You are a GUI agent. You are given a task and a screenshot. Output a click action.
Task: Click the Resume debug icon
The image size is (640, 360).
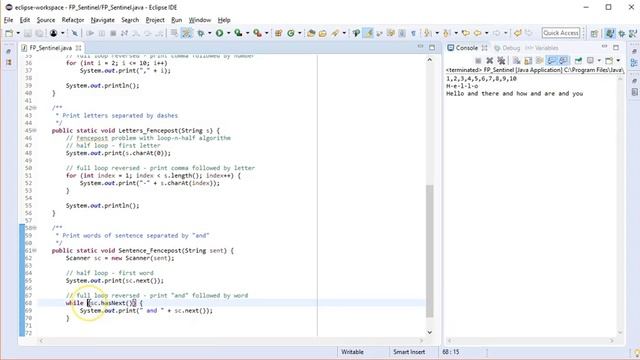point(90,33)
